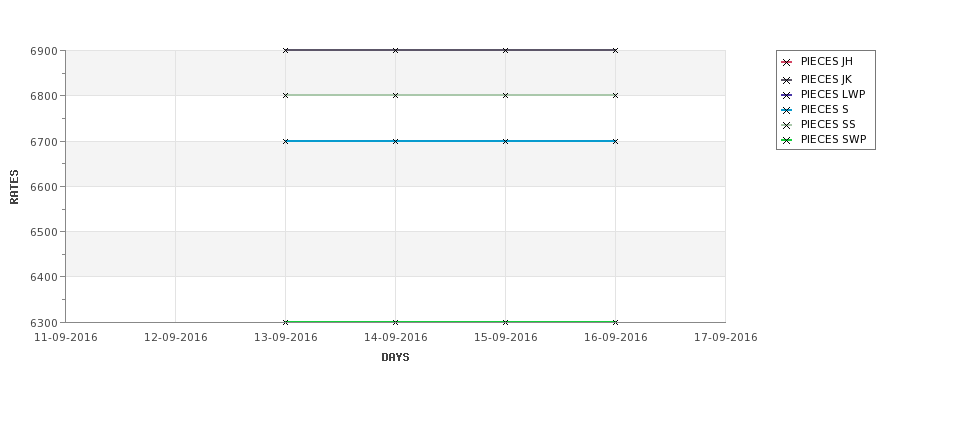975x429 pixels.
Task: Click the PIECES S legend marker
Action: click(787, 110)
